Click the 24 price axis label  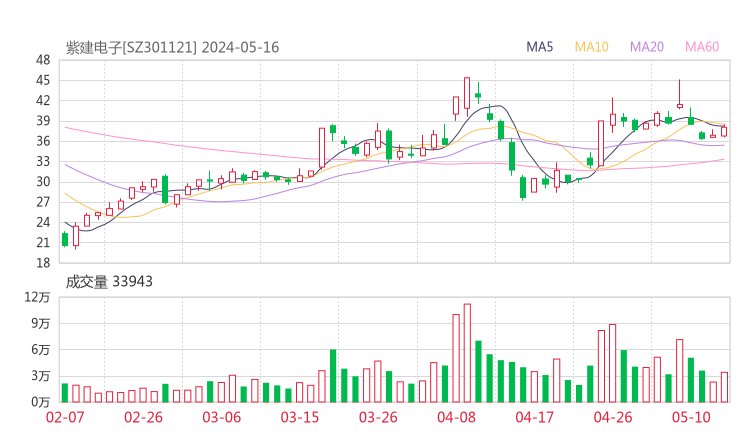pos(43,222)
